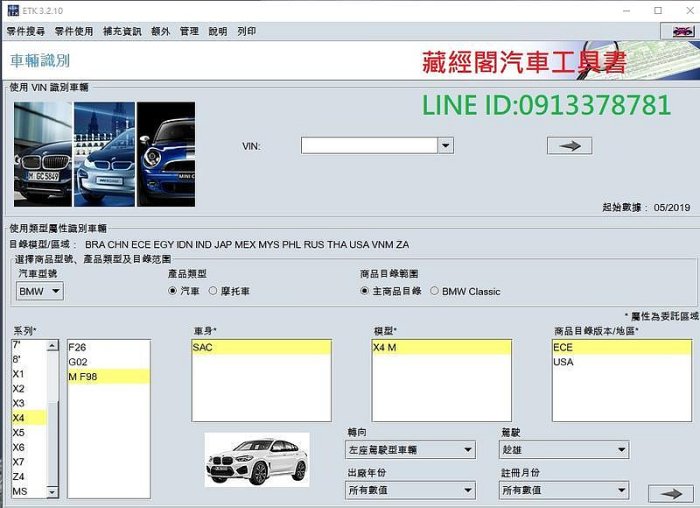The width and height of the screenshot is (700, 508).
Task: Click inside the VIN input field
Action: [x=369, y=146]
